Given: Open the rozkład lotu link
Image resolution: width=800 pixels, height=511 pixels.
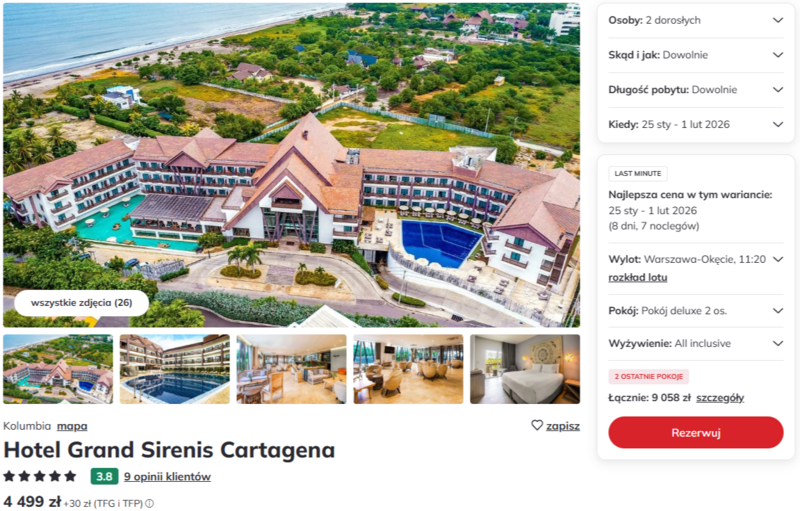Looking at the screenshot, I should (x=638, y=277).
